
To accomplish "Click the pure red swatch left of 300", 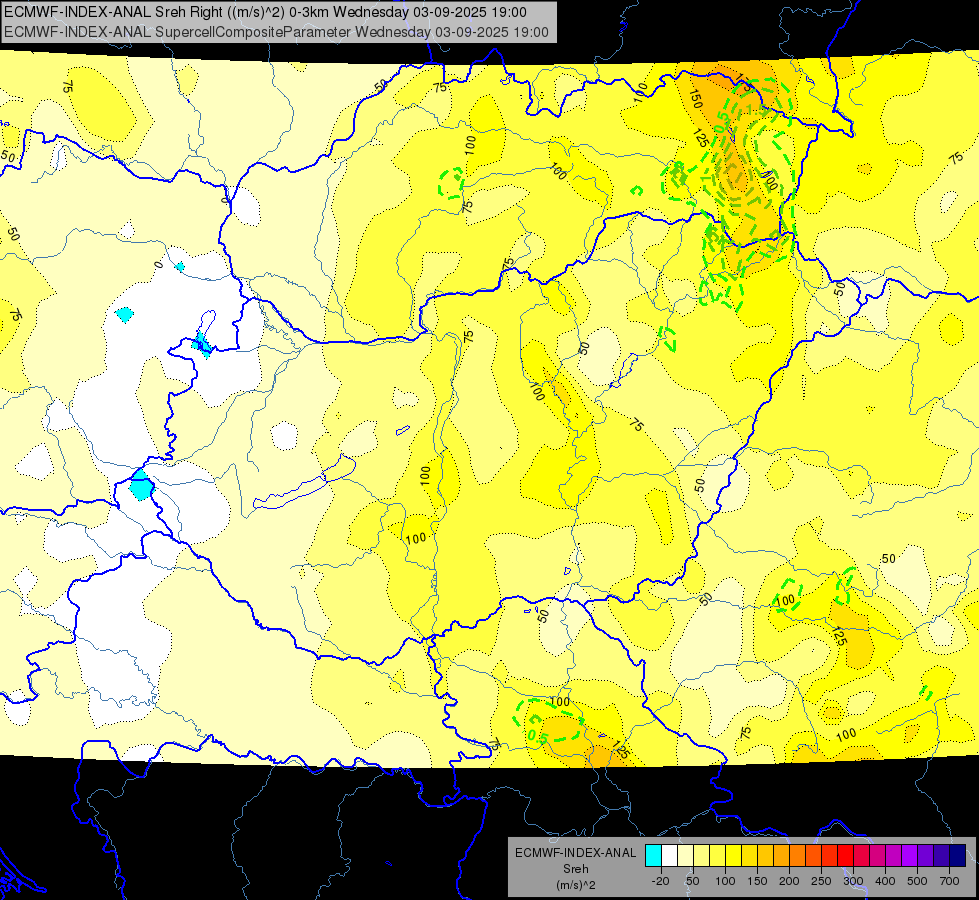I will pyautogui.click(x=845, y=856).
